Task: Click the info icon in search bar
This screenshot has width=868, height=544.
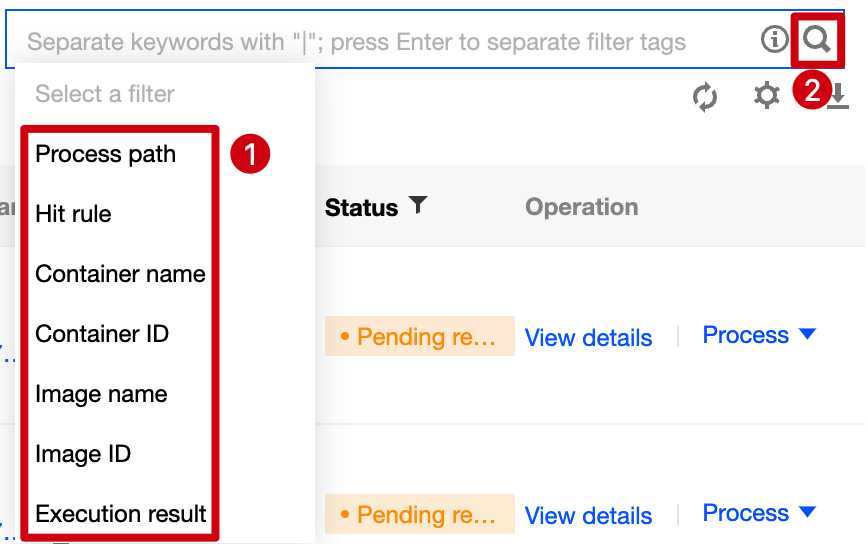Action: click(774, 40)
